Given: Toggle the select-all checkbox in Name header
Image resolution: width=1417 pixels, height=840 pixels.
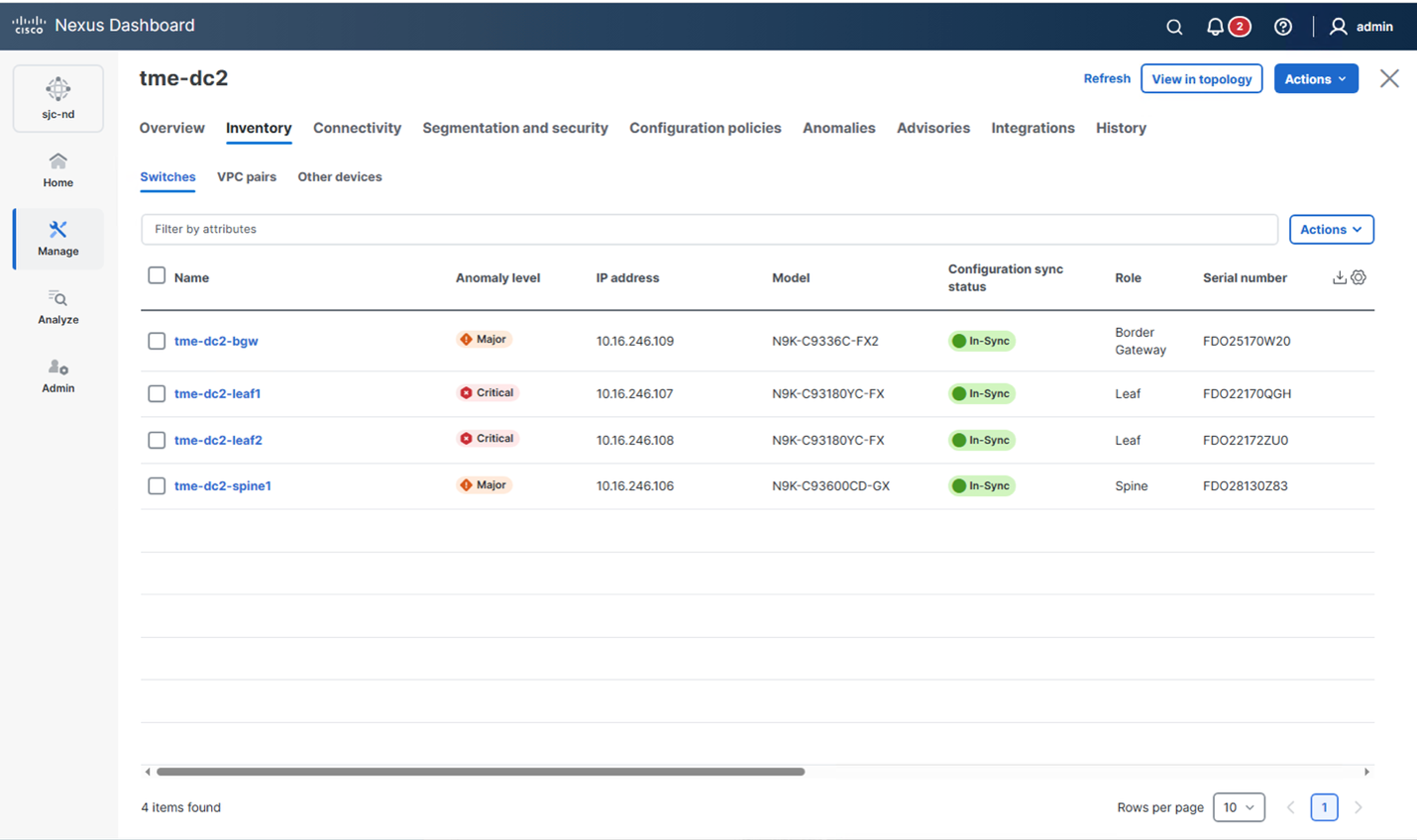Looking at the screenshot, I should tap(157, 275).
